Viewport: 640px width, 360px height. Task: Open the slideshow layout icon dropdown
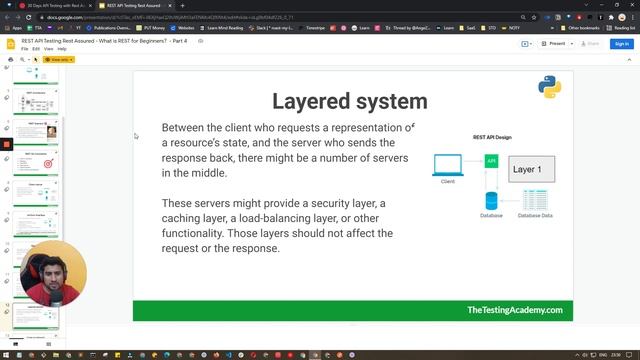click(527, 44)
